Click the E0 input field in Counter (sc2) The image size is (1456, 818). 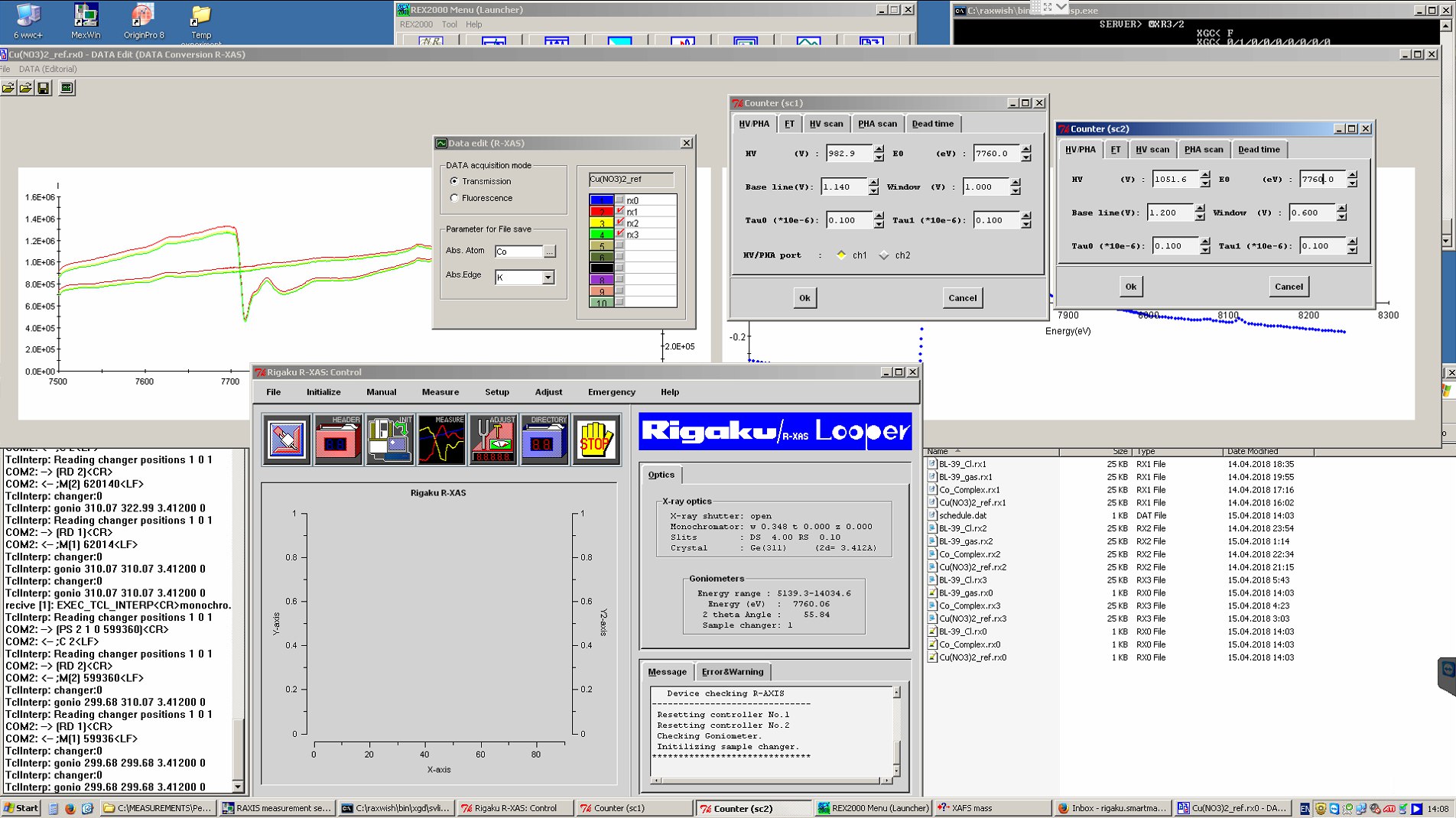tap(1322, 179)
